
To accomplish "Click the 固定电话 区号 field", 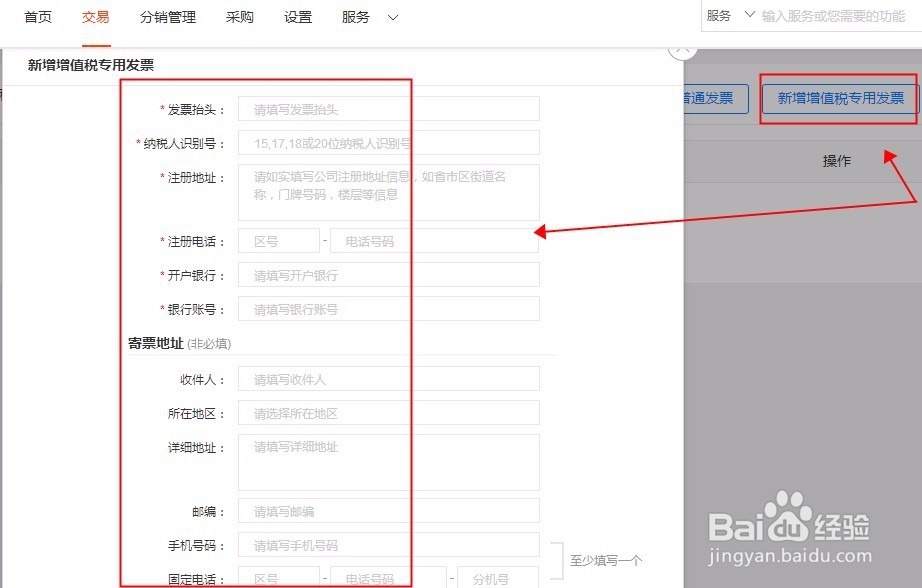I will point(279,578).
